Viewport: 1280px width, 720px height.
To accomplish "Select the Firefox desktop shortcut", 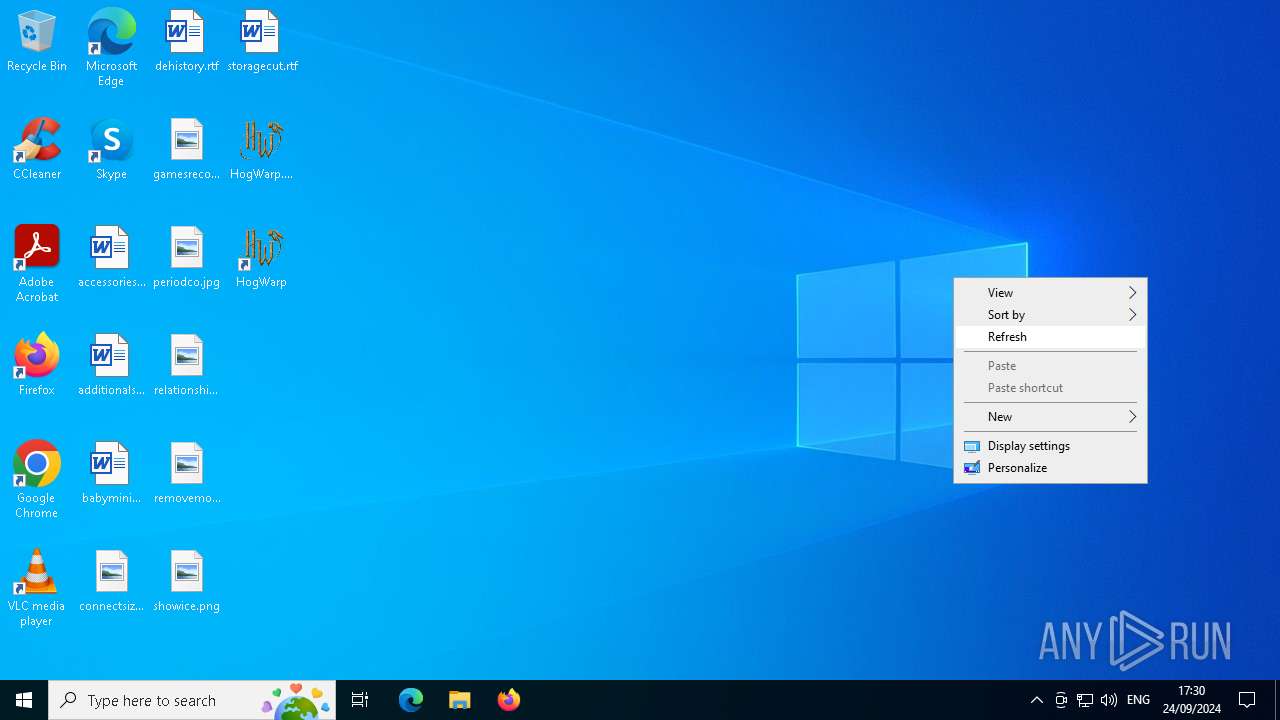I will click(x=37, y=366).
